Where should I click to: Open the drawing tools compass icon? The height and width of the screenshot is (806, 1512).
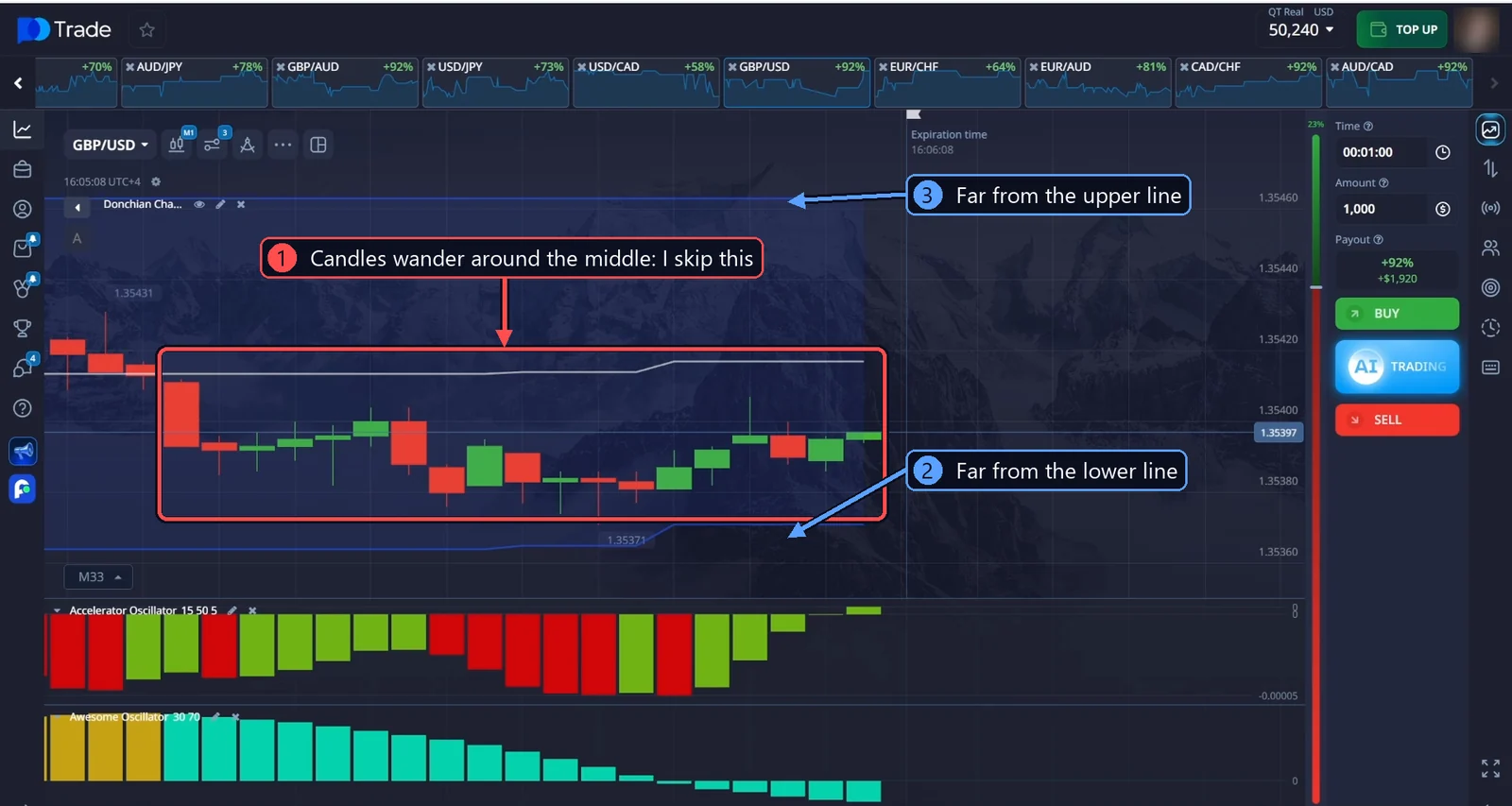(248, 145)
